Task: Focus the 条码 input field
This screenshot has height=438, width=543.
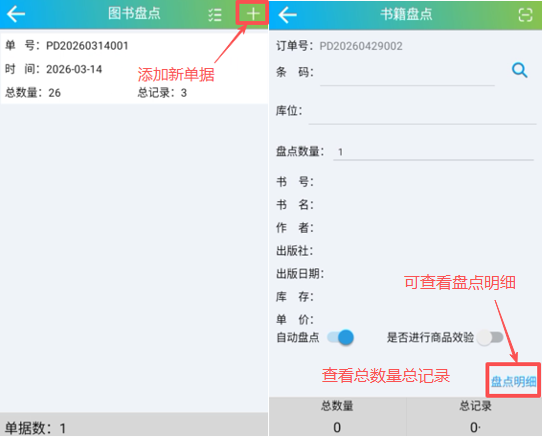Action: point(407,73)
